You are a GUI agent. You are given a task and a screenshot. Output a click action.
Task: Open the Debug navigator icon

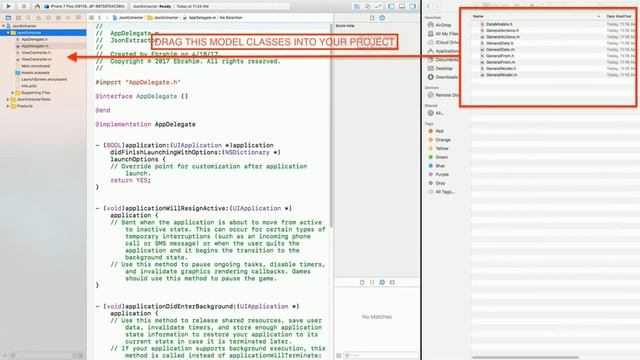click(x=58, y=18)
